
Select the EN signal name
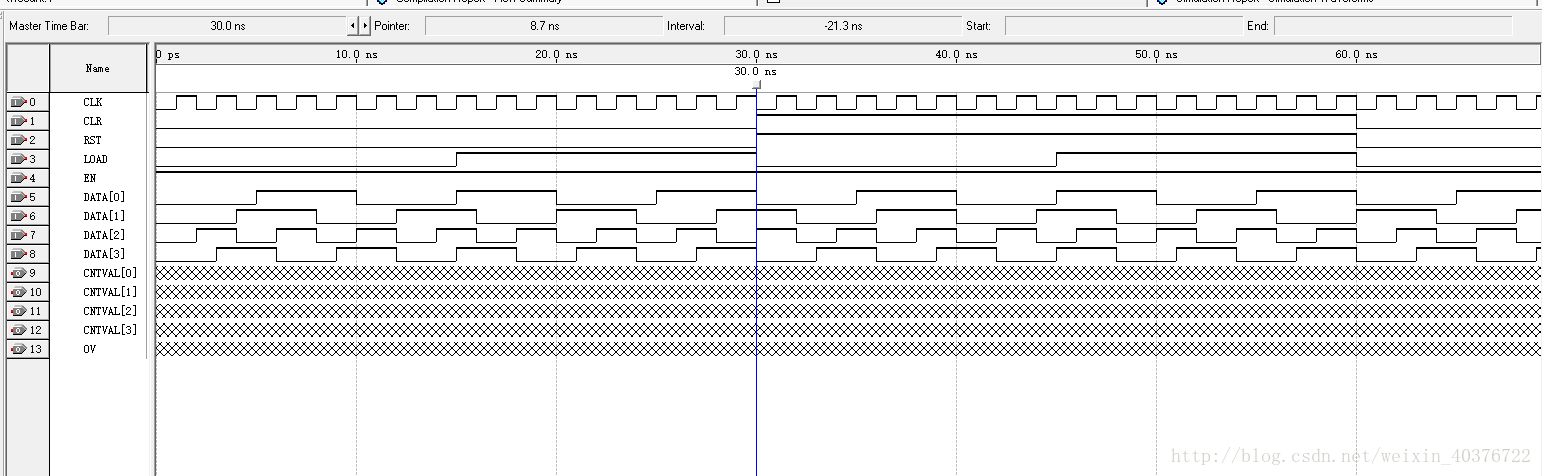point(90,178)
